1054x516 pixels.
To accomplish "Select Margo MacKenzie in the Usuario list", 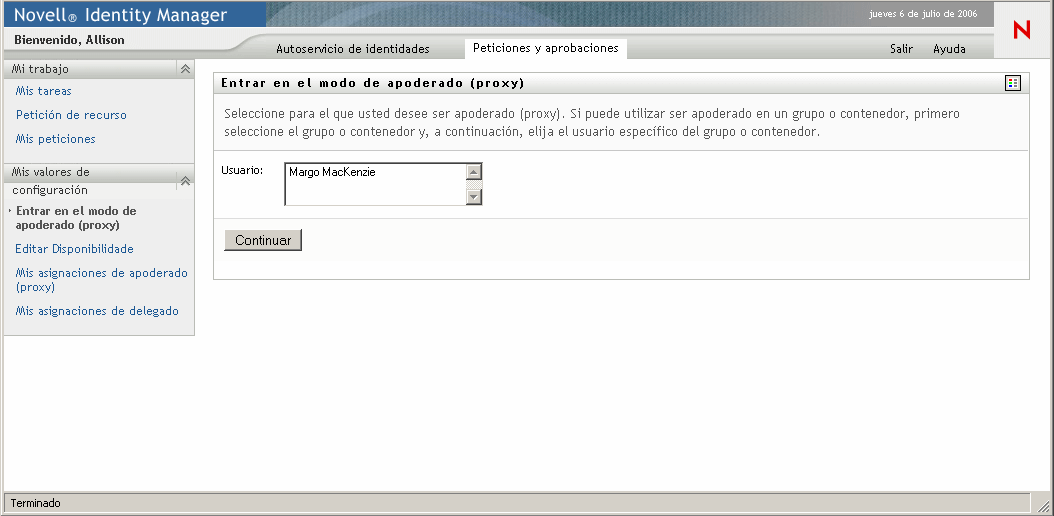I will coord(332,173).
